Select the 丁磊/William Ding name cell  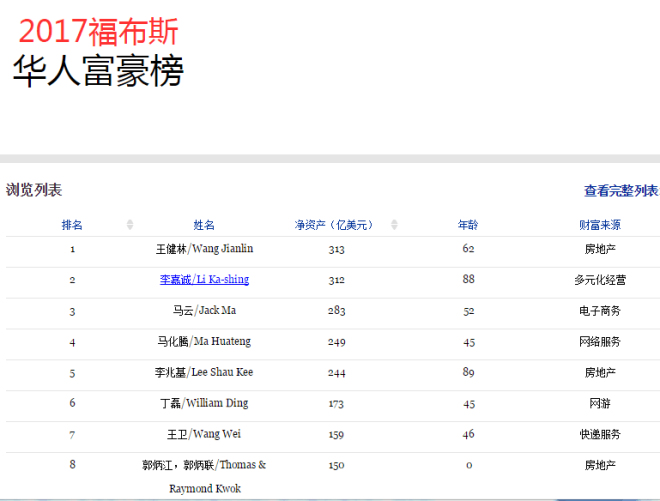point(205,403)
